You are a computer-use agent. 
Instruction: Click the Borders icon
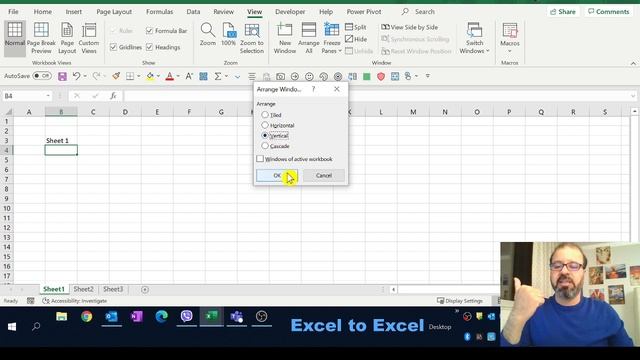pyautogui.click(x=130, y=76)
